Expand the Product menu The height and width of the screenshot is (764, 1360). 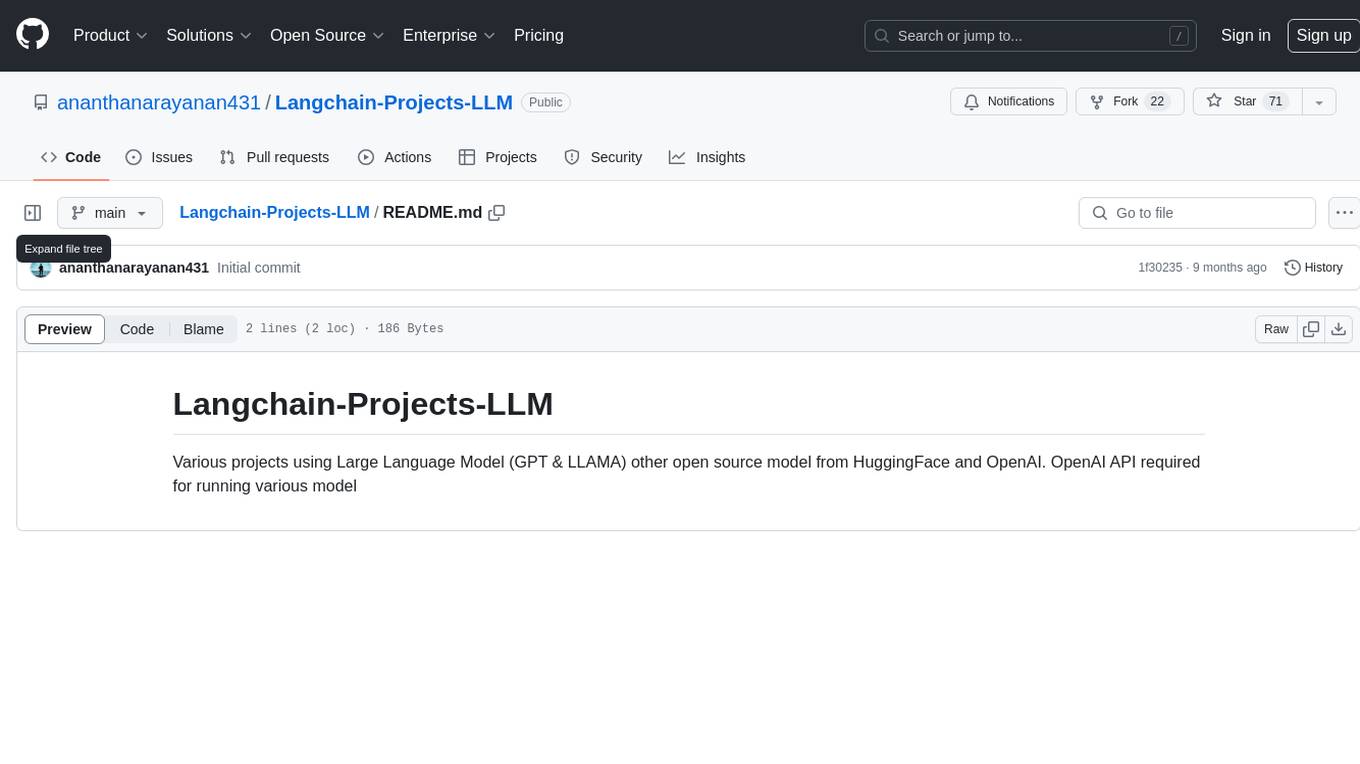click(110, 35)
